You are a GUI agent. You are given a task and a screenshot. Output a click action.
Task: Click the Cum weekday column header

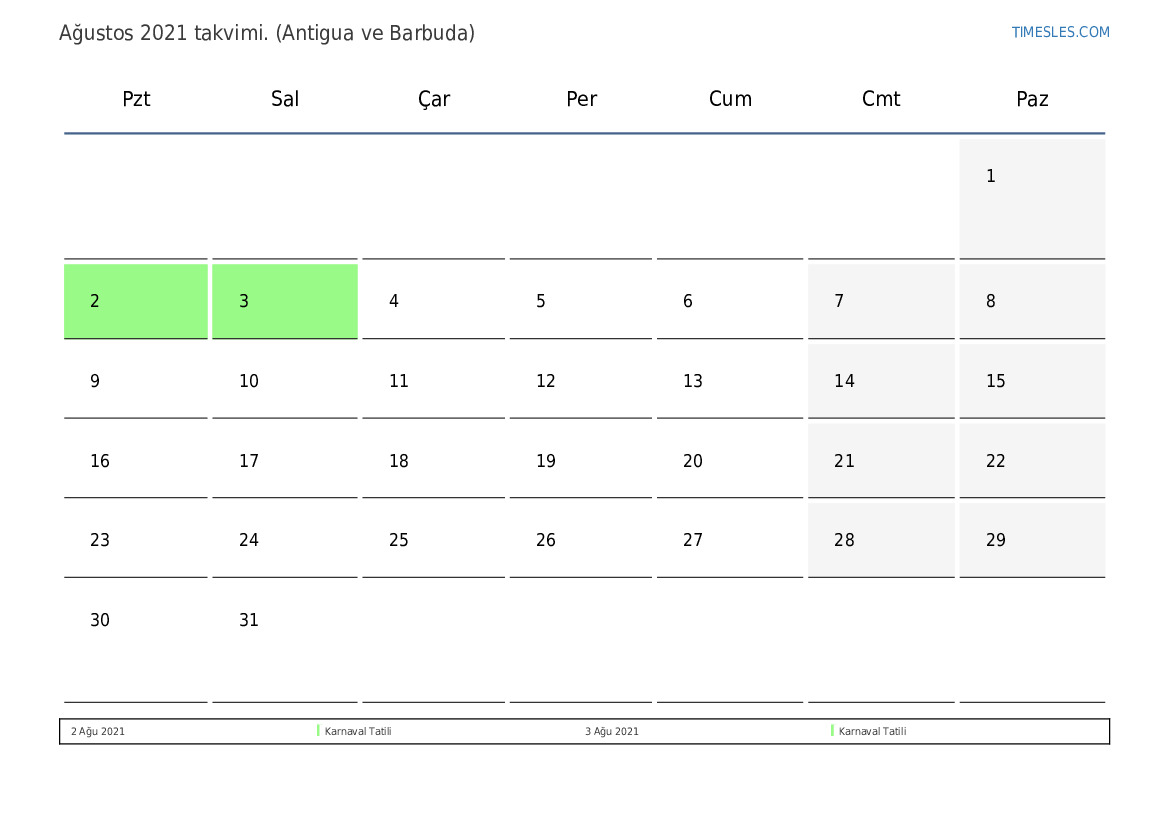[730, 99]
